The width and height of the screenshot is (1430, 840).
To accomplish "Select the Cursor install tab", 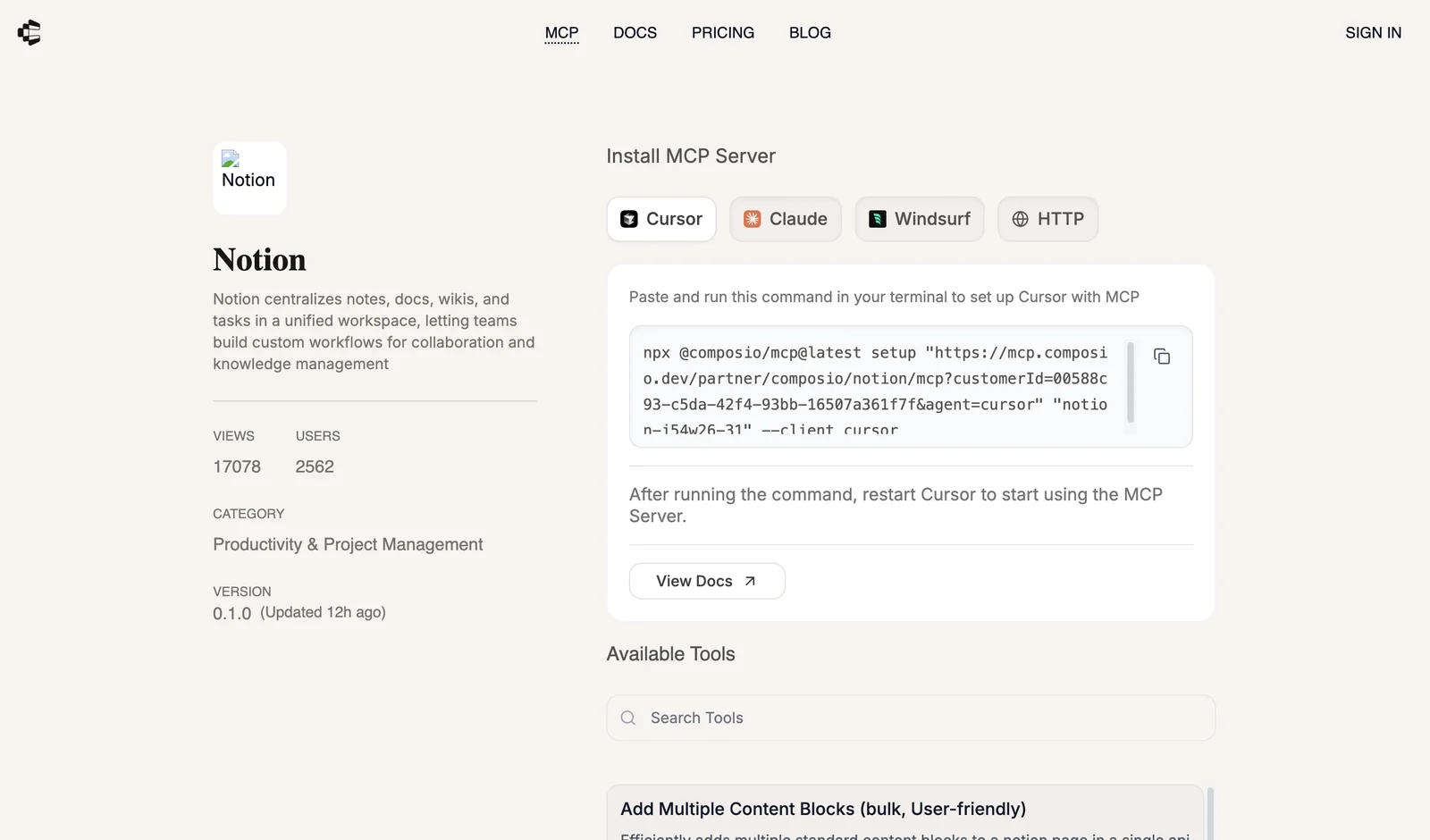I will [661, 219].
